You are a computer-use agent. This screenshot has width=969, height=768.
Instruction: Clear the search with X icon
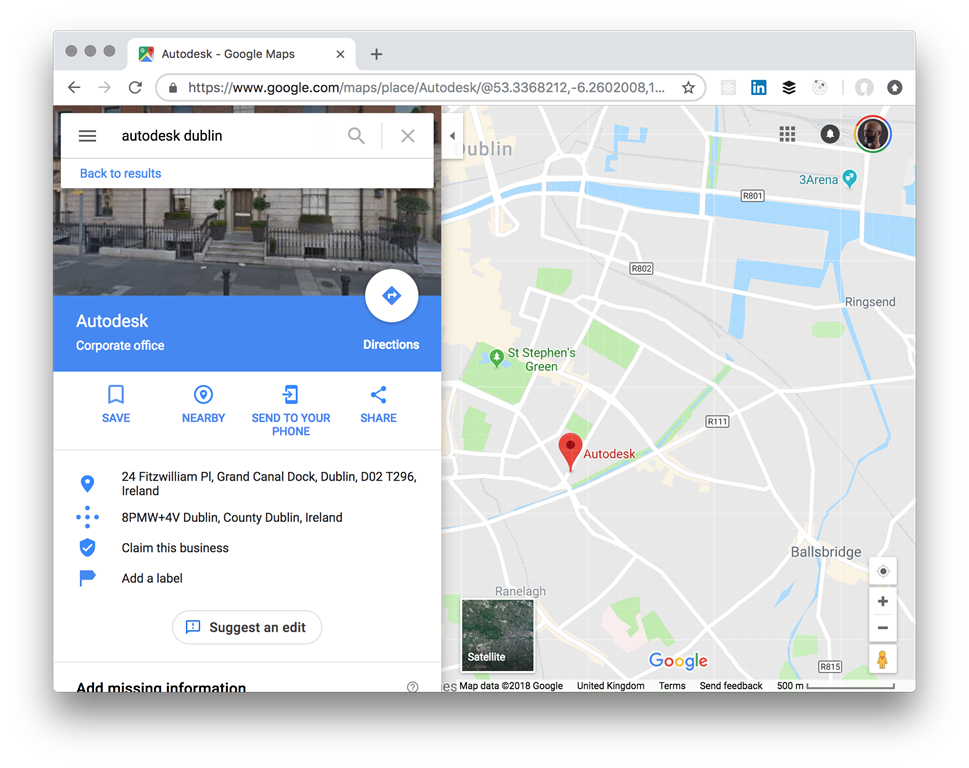[x=408, y=136]
